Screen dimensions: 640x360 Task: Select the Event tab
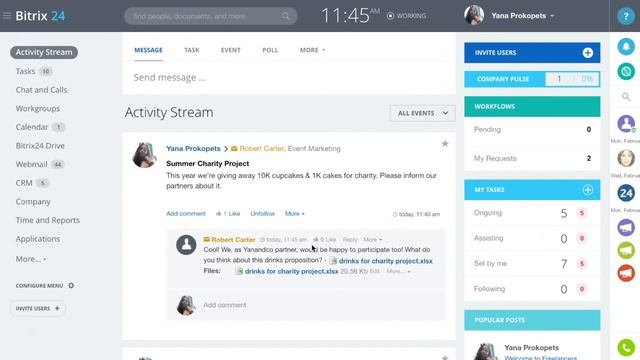pos(231,50)
